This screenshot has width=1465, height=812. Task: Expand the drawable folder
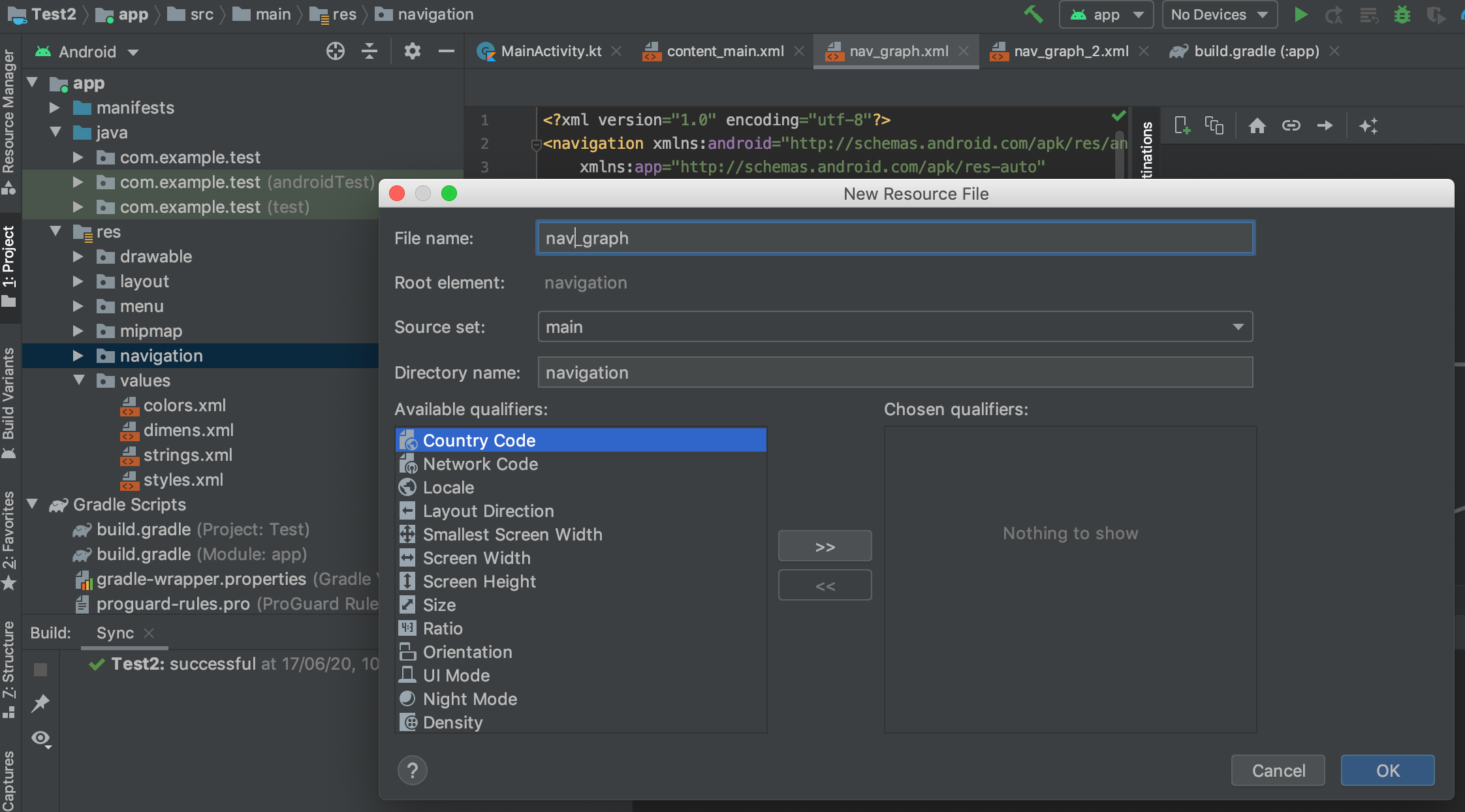tap(78, 257)
